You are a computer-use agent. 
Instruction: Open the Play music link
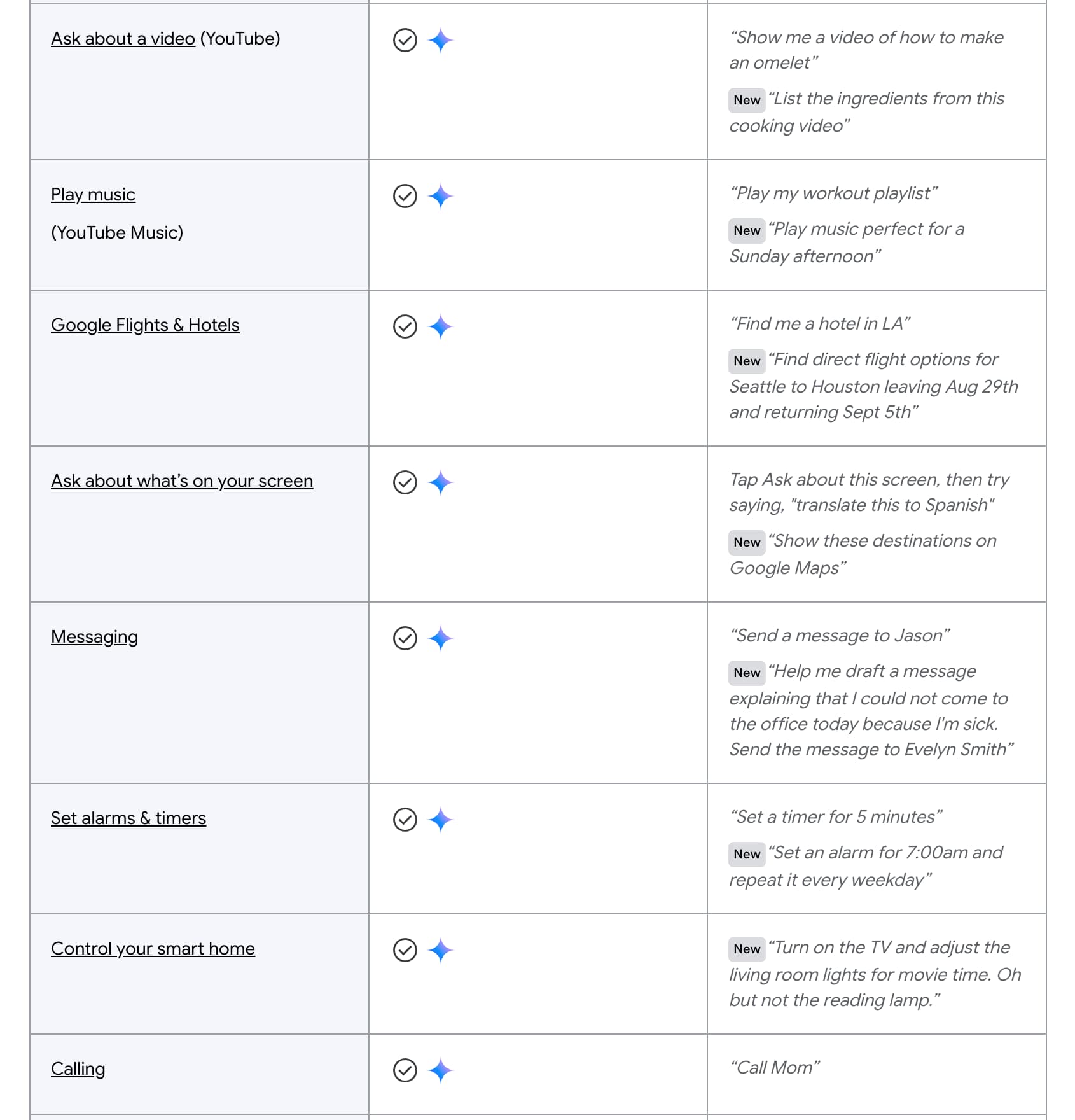pos(93,195)
